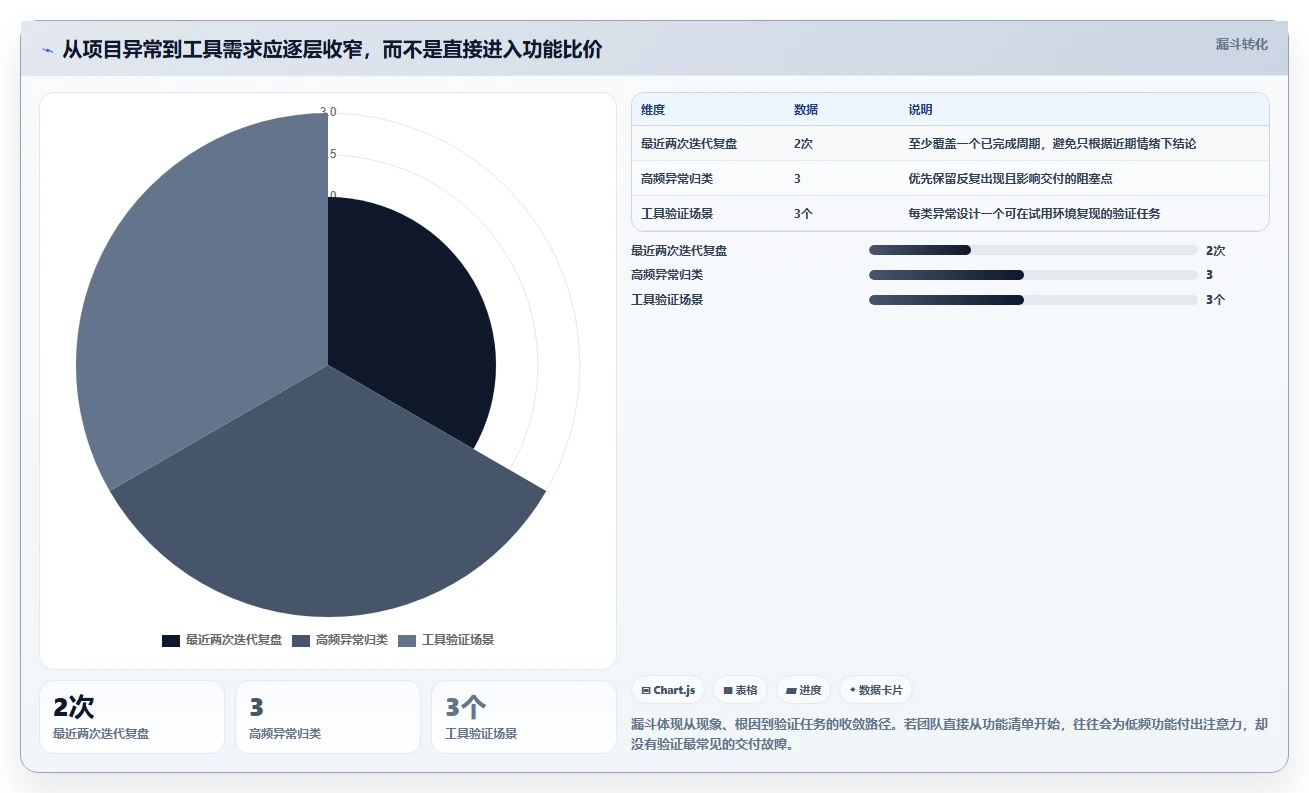Click the 3个 工具验证场景 stat card
This screenshot has height=793, width=1309.
pos(524,717)
